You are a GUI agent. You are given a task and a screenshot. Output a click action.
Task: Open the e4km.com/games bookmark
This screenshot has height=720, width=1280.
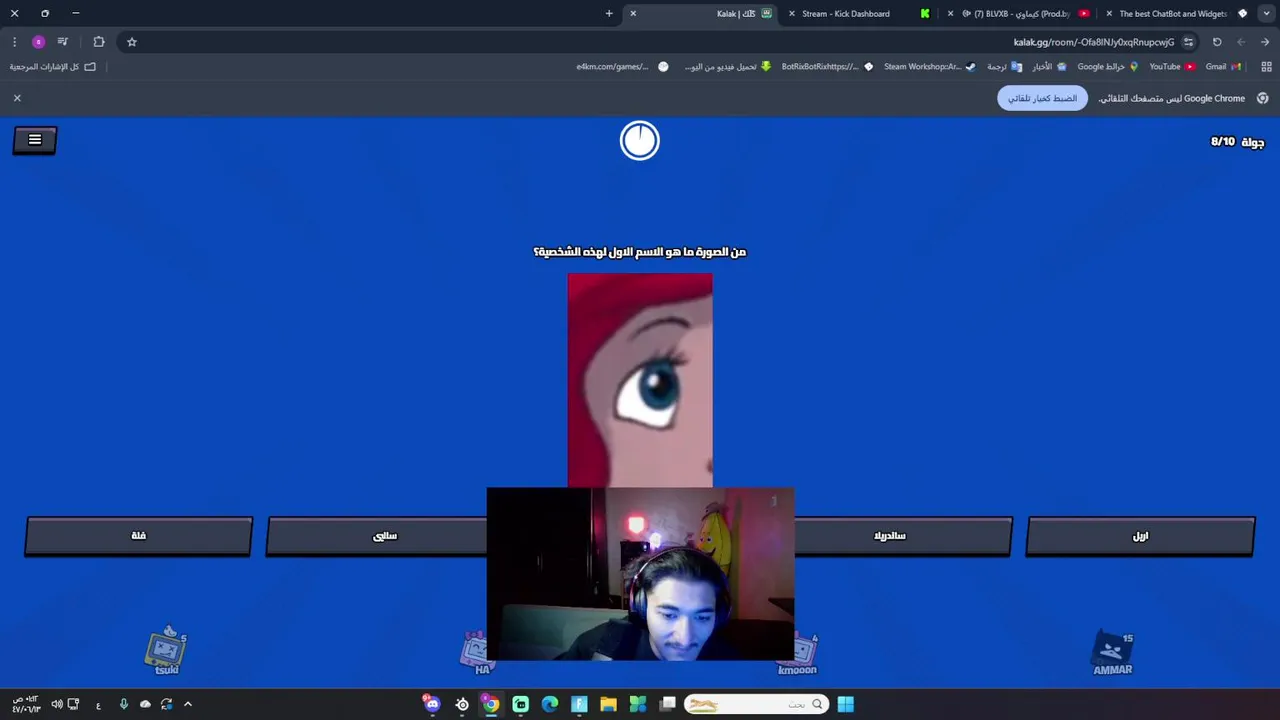[x=622, y=67]
